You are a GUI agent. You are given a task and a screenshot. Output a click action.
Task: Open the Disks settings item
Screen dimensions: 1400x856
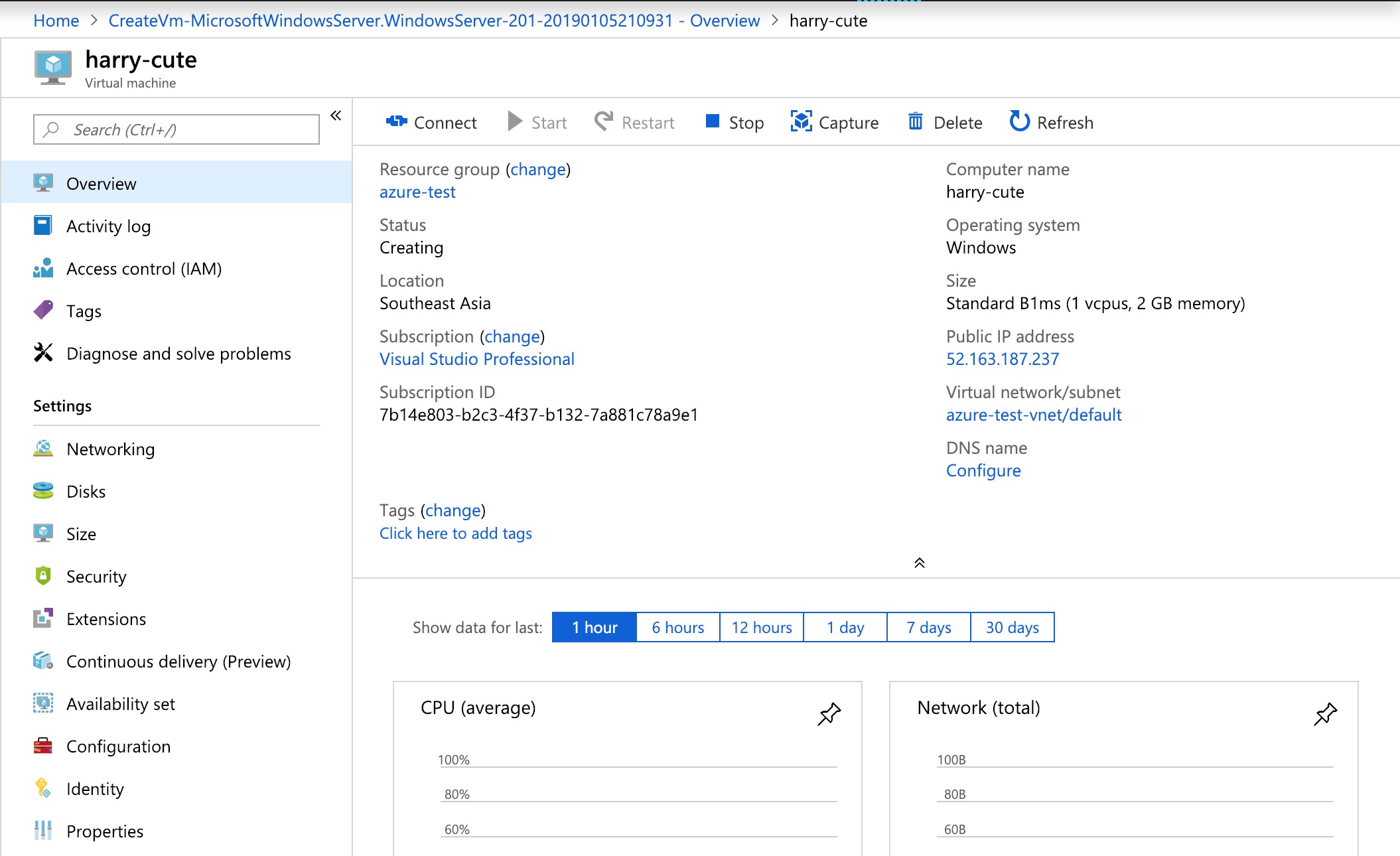86,492
